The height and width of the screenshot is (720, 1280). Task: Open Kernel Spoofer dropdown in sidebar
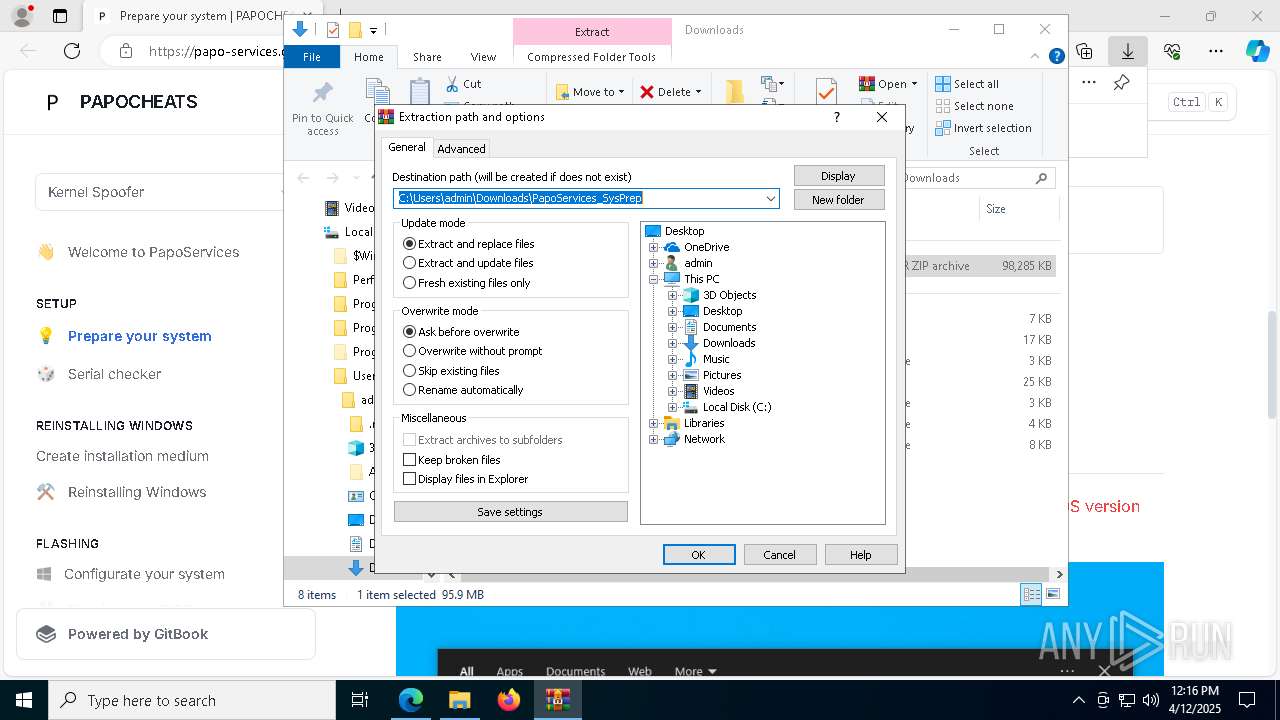tap(160, 192)
